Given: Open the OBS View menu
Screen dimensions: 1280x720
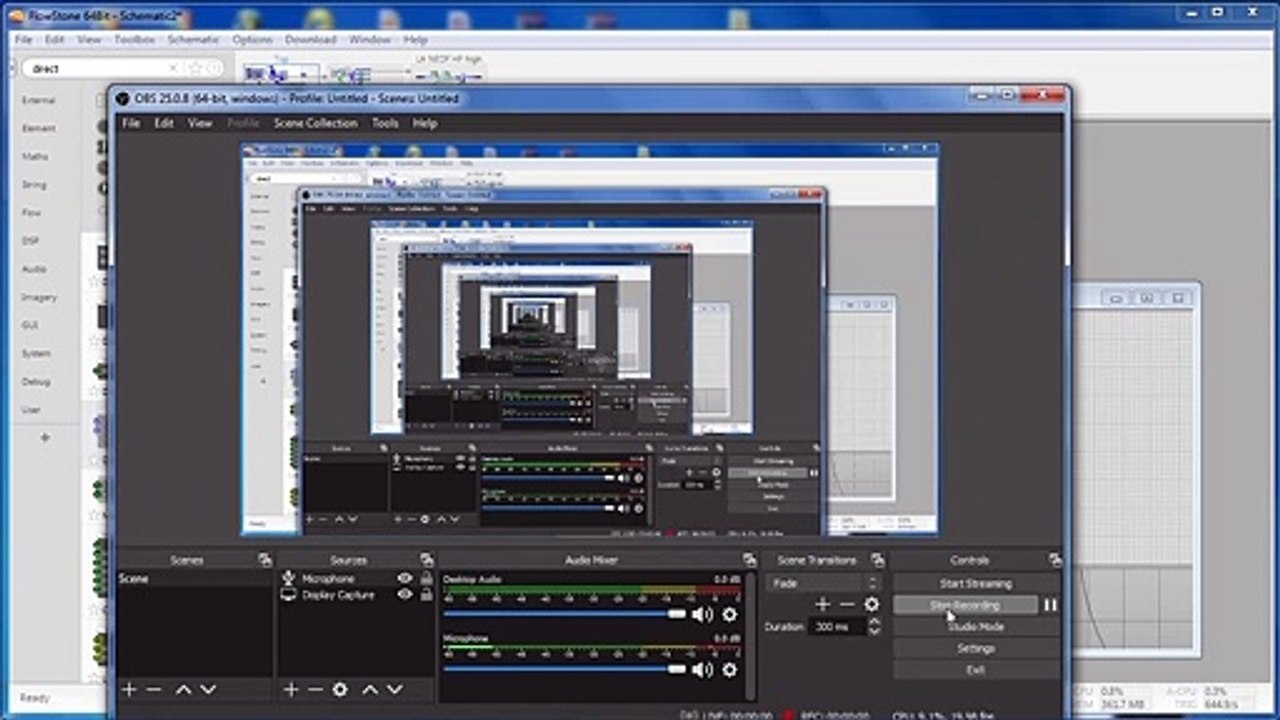Looking at the screenshot, I should [200, 123].
